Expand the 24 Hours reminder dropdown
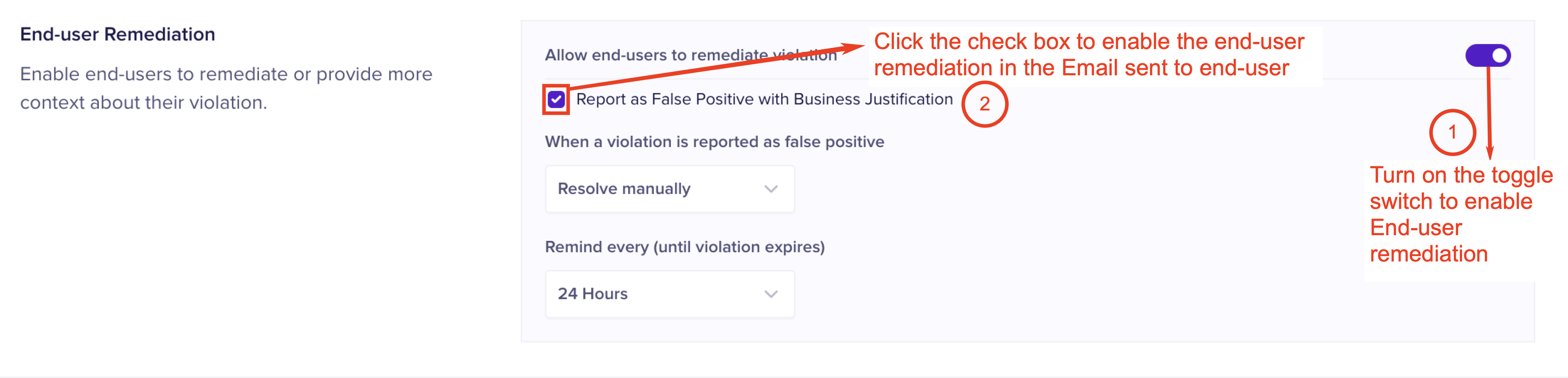 tap(669, 294)
